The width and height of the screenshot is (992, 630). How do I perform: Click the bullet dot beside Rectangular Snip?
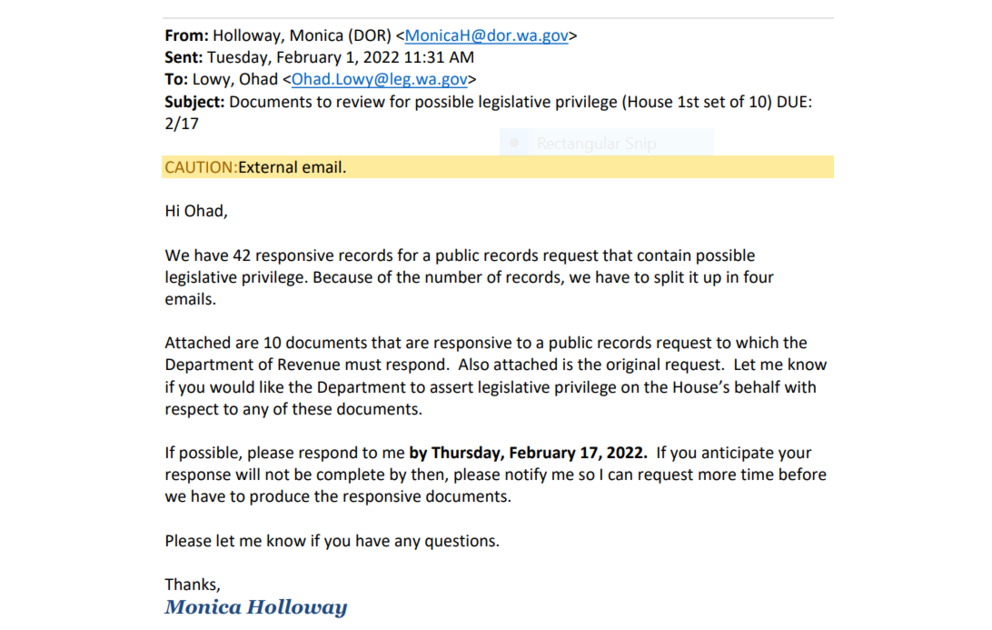514,143
